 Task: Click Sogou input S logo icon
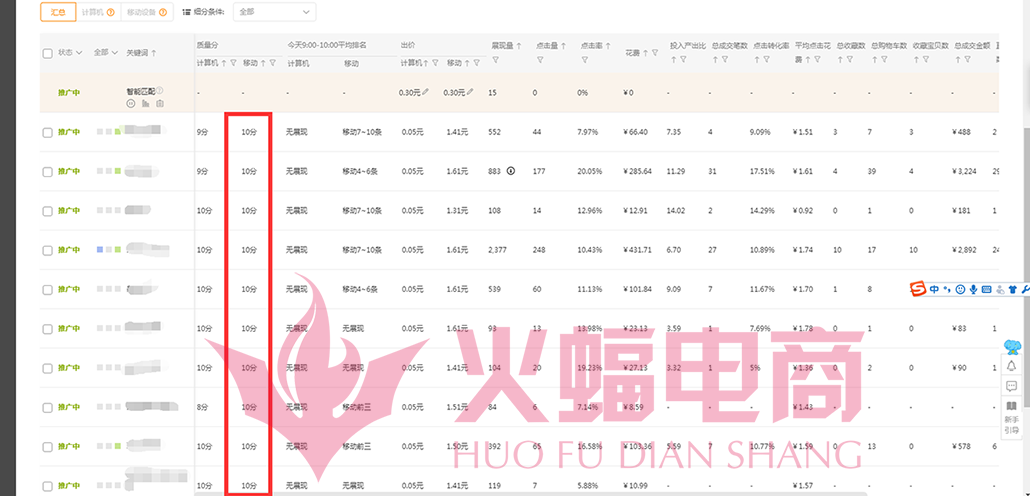click(x=918, y=288)
